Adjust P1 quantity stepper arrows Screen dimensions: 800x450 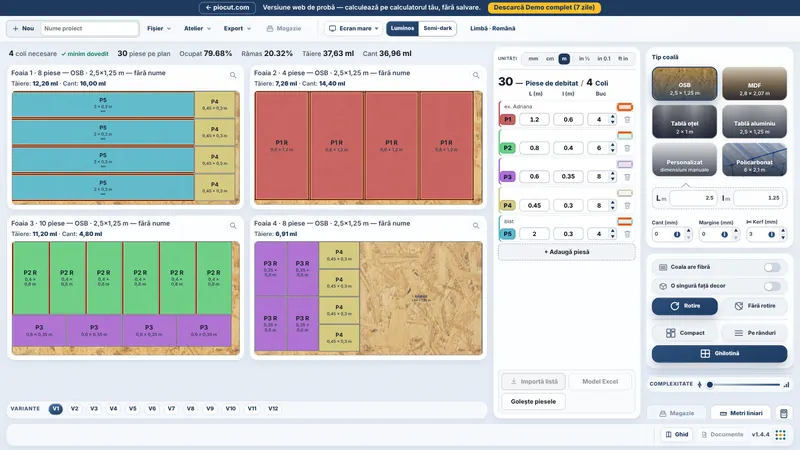point(613,119)
